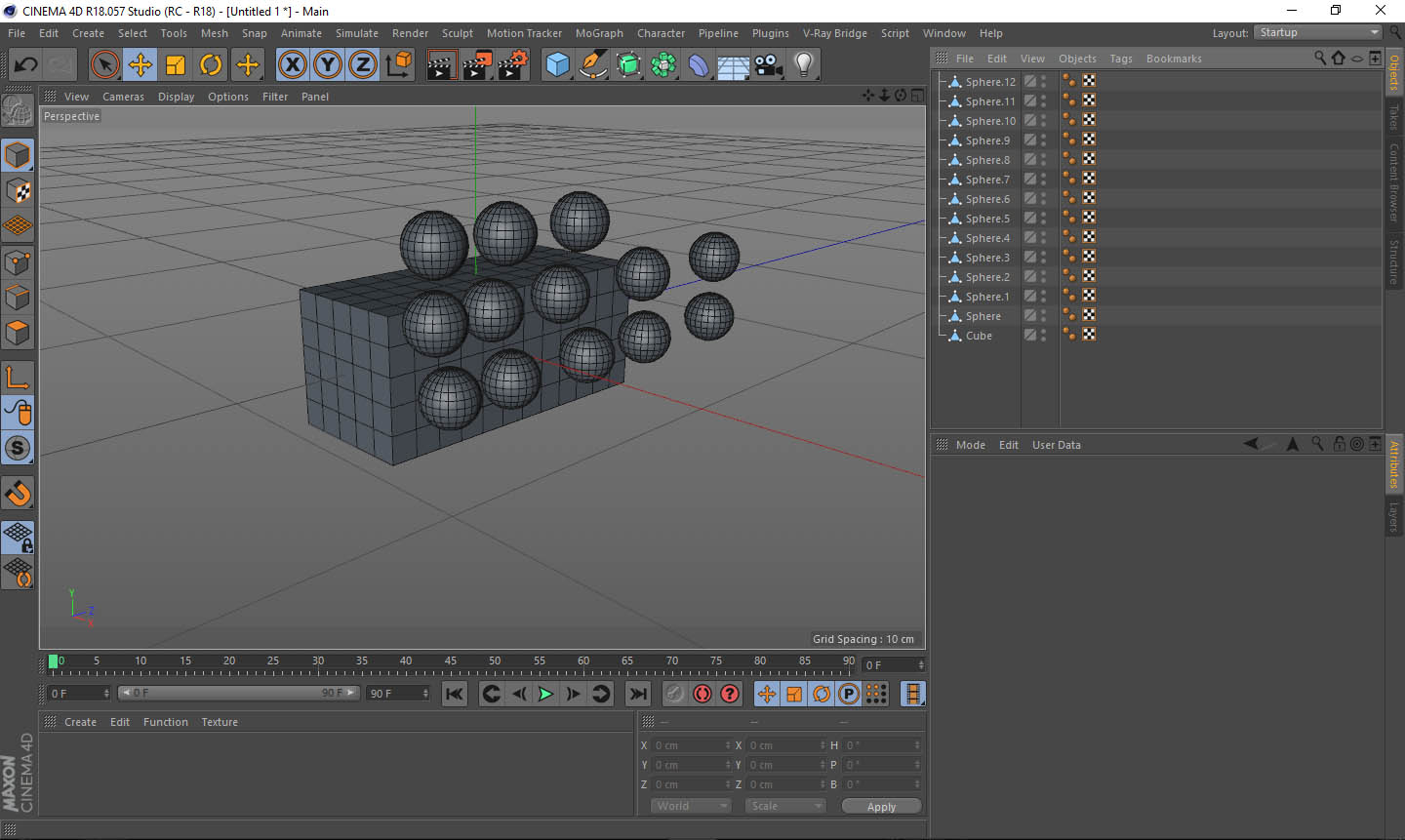Open the Scale mode dropdown
This screenshot has width=1405, height=840.
785,806
